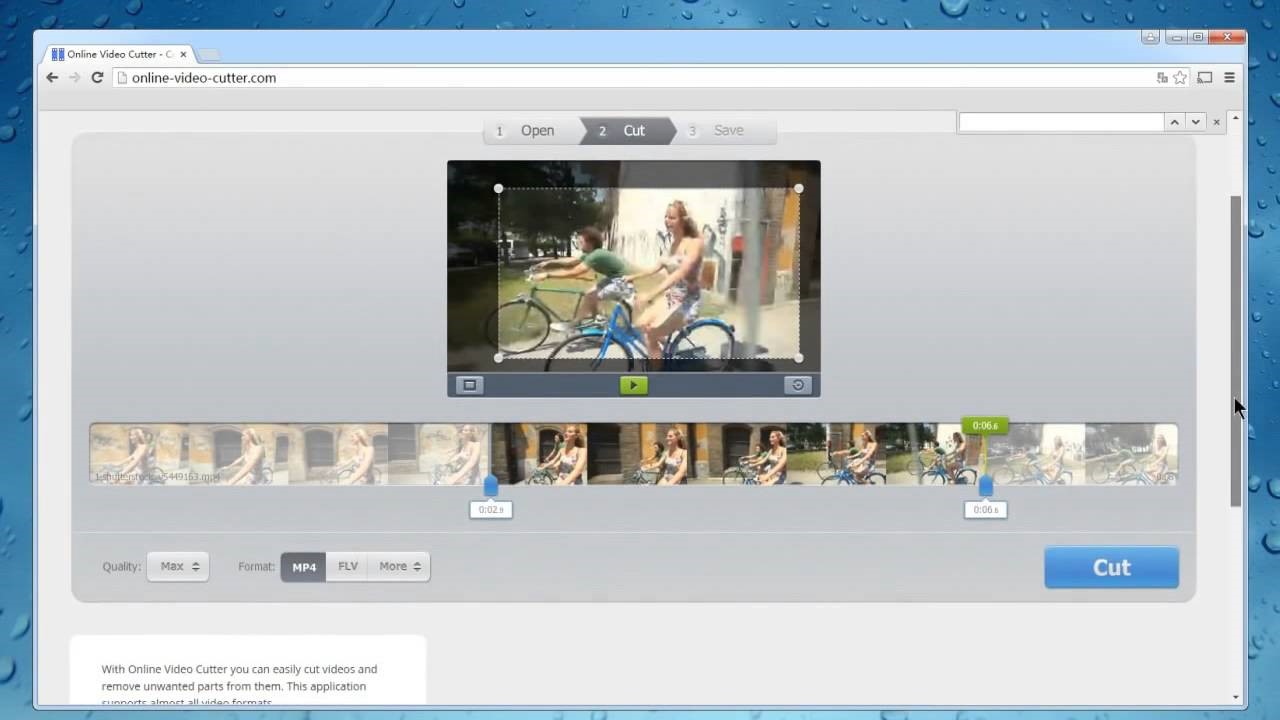Click the bottom-left crop corner handle
This screenshot has height=720, width=1280.
pyautogui.click(x=498, y=357)
